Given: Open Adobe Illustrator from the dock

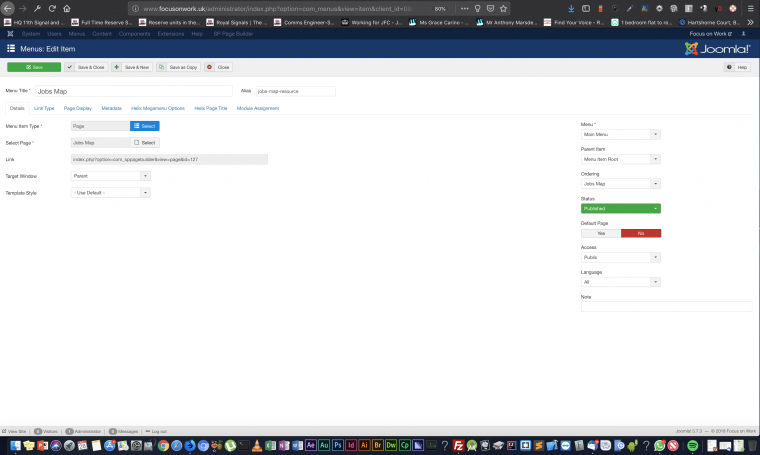Looking at the screenshot, I should tap(364, 445).
